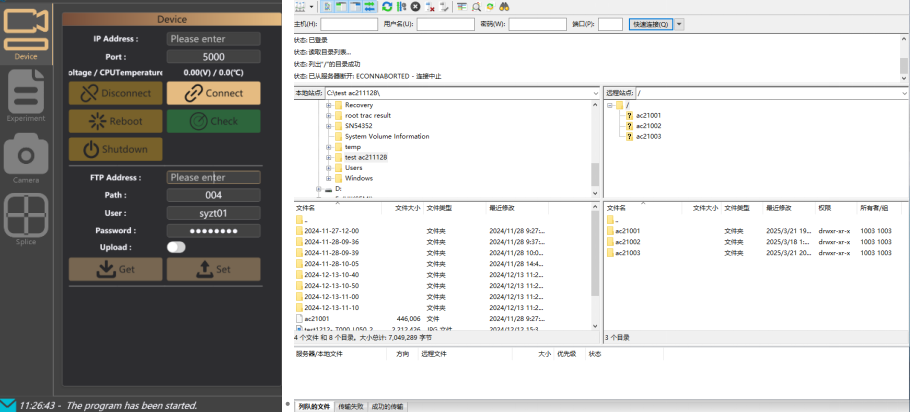
Task: Switch to the Camera sidebar icon
Action: click(26, 160)
